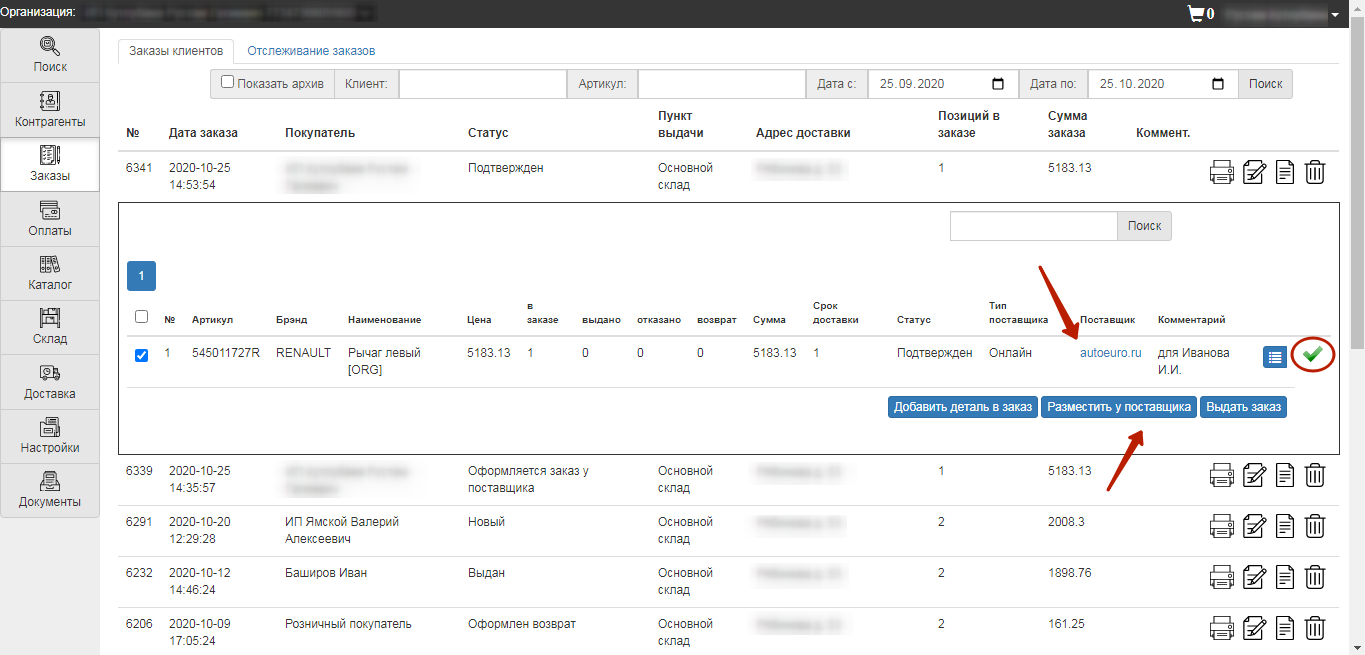Open the document icon for order 6339
Screen dimensions: 1365x655
1285,475
